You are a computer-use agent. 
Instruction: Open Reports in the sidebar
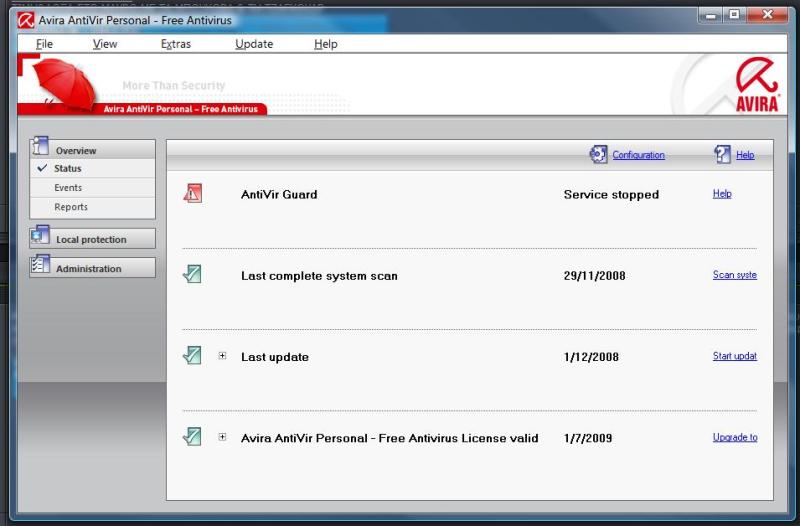tap(71, 207)
